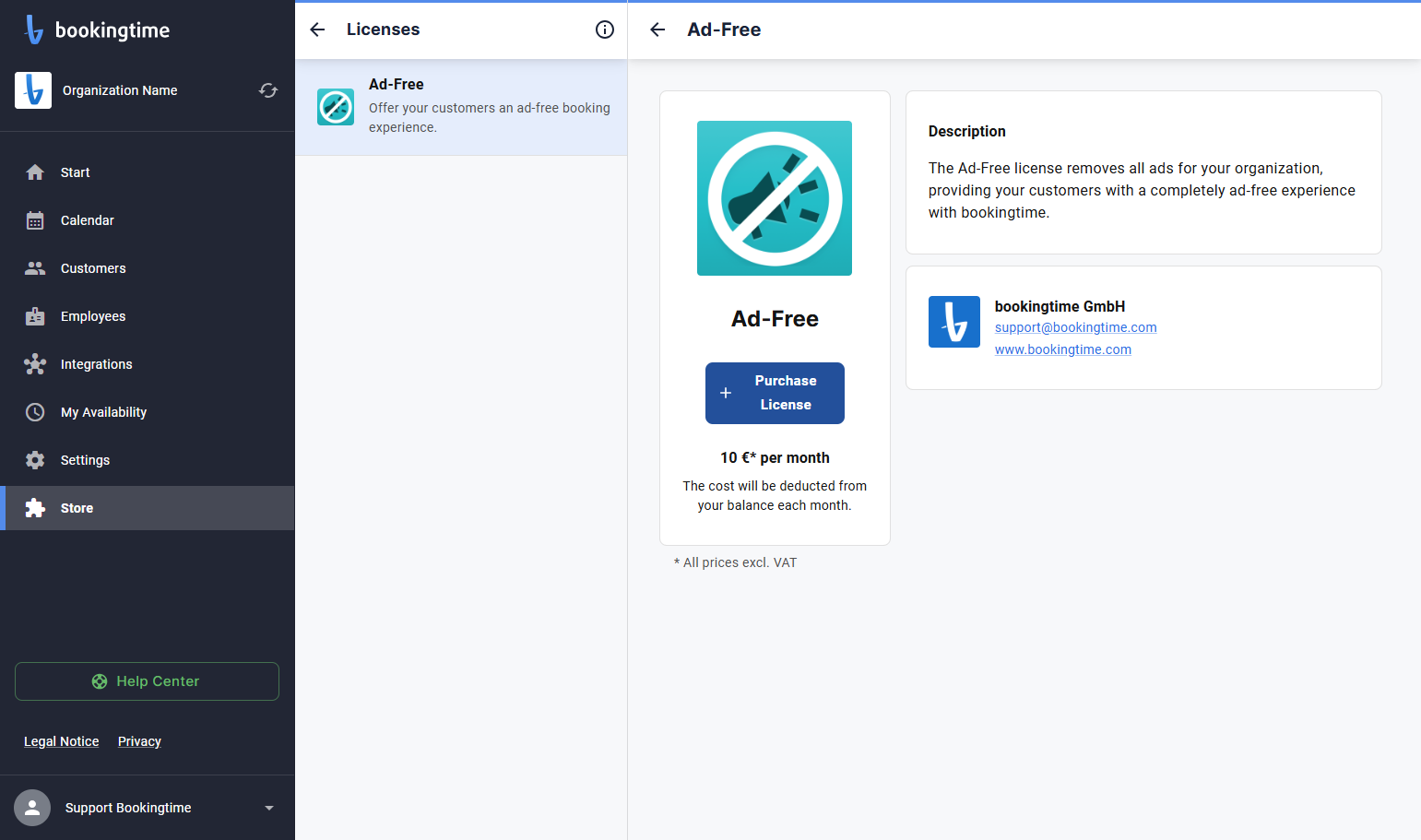This screenshot has width=1421, height=840.
Task: Click the Support Bookingtime user avatar
Action: pos(32,808)
